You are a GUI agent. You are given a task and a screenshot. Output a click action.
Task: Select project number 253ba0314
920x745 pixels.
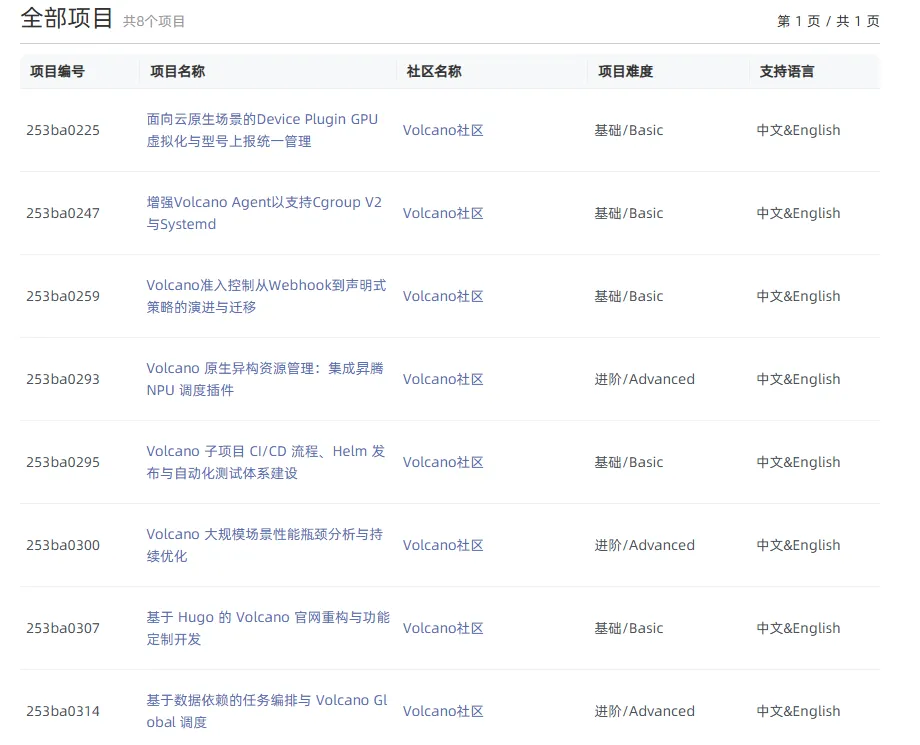tap(63, 711)
